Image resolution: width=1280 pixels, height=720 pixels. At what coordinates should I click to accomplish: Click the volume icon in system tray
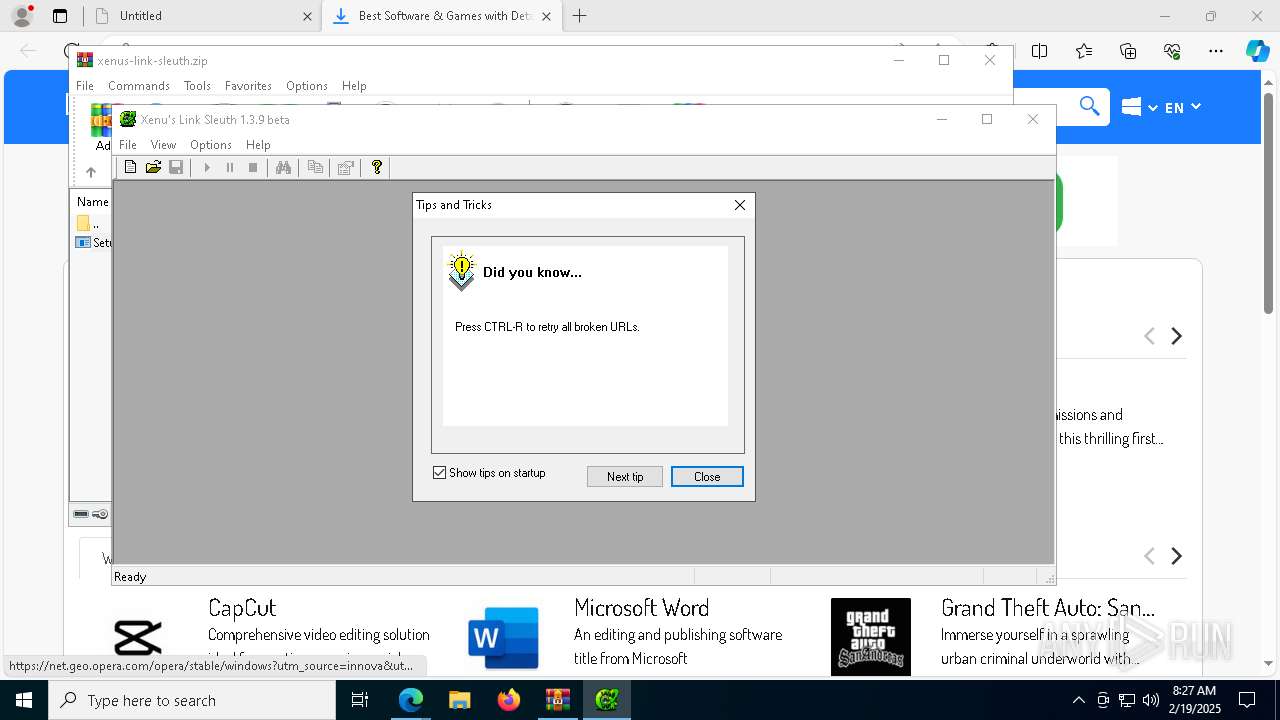click(1151, 700)
